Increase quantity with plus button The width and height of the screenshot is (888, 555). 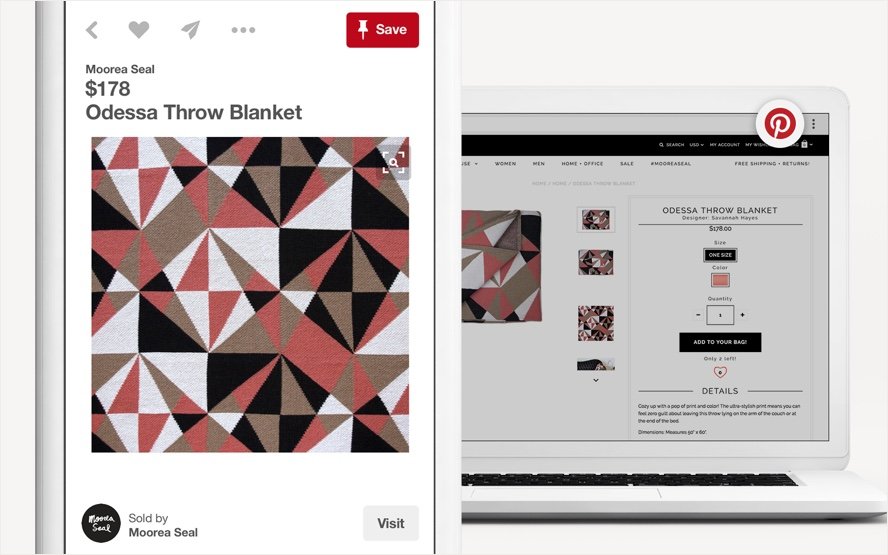(742, 315)
